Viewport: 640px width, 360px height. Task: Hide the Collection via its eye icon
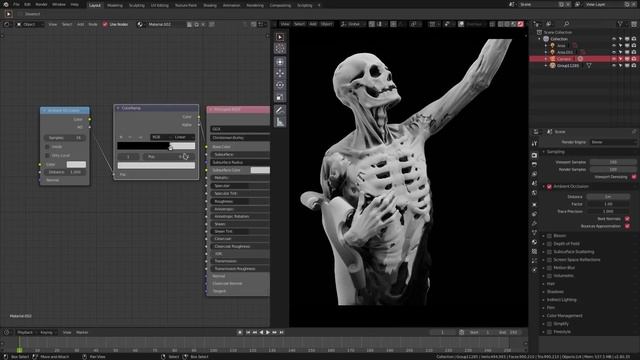coord(613,39)
